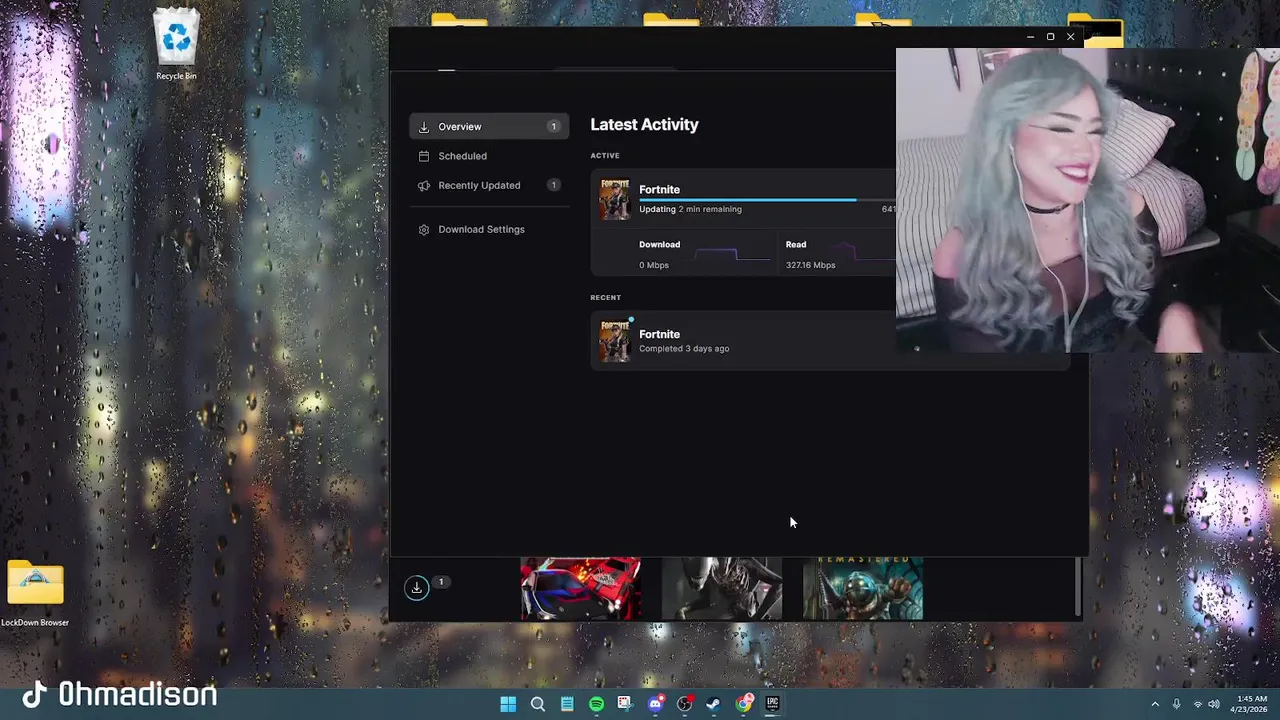Open OBS Studio from the taskbar
Screen dimensions: 1280x720
(x=684, y=704)
